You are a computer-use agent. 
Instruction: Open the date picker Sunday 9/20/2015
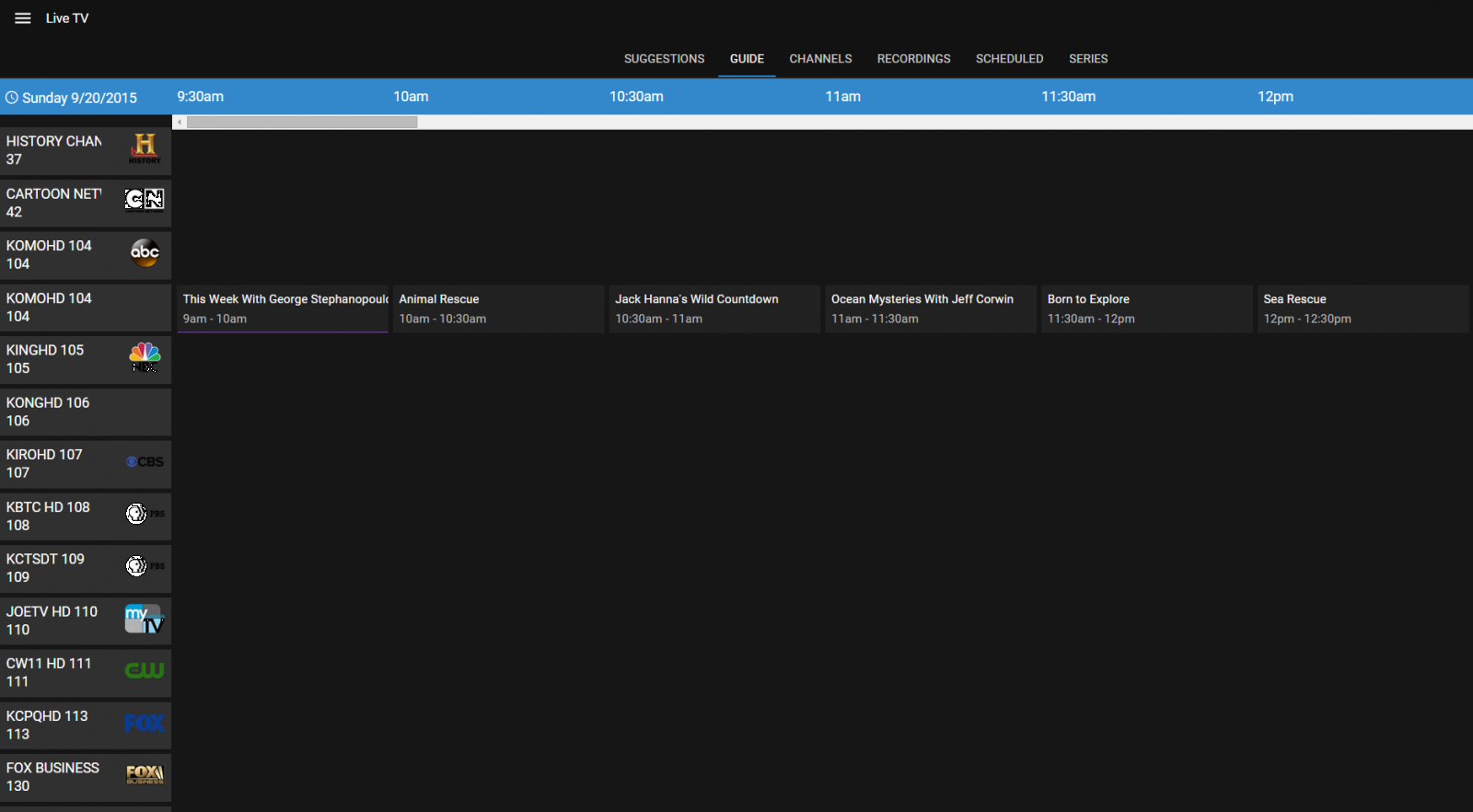(72, 98)
